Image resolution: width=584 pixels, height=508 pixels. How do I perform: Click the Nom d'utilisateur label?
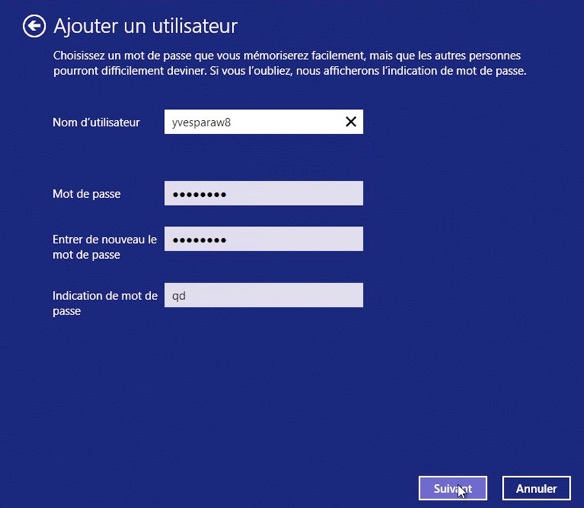(96, 122)
